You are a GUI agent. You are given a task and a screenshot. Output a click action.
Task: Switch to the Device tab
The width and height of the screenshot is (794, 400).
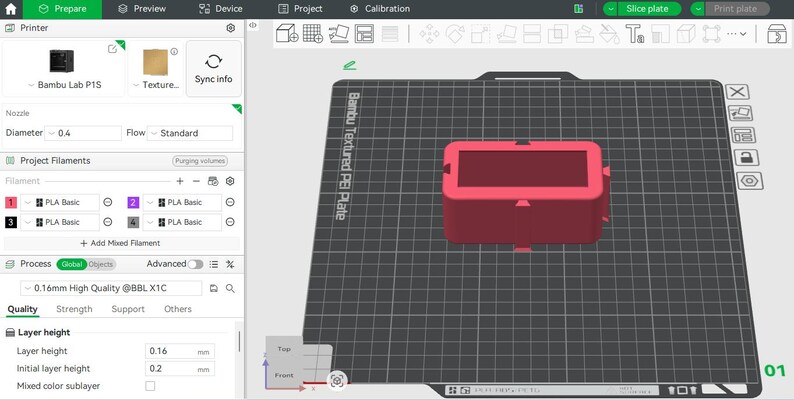[220, 9]
